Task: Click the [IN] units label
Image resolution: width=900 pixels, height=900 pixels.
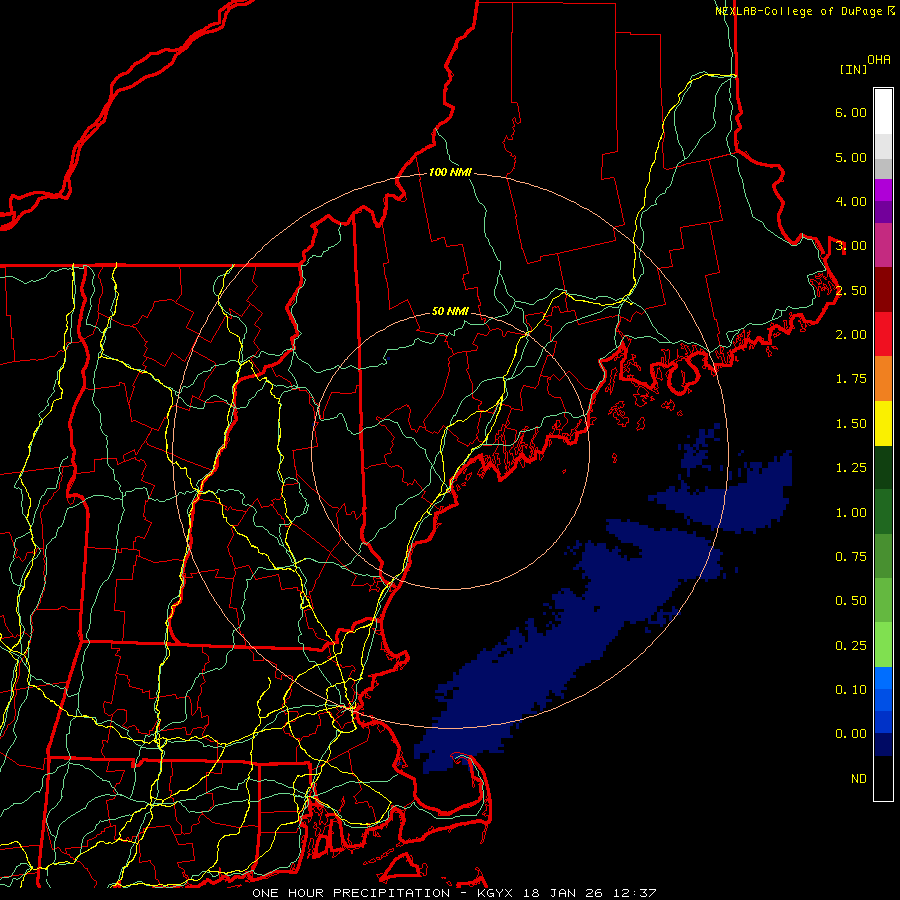Action: click(x=853, y=69)
